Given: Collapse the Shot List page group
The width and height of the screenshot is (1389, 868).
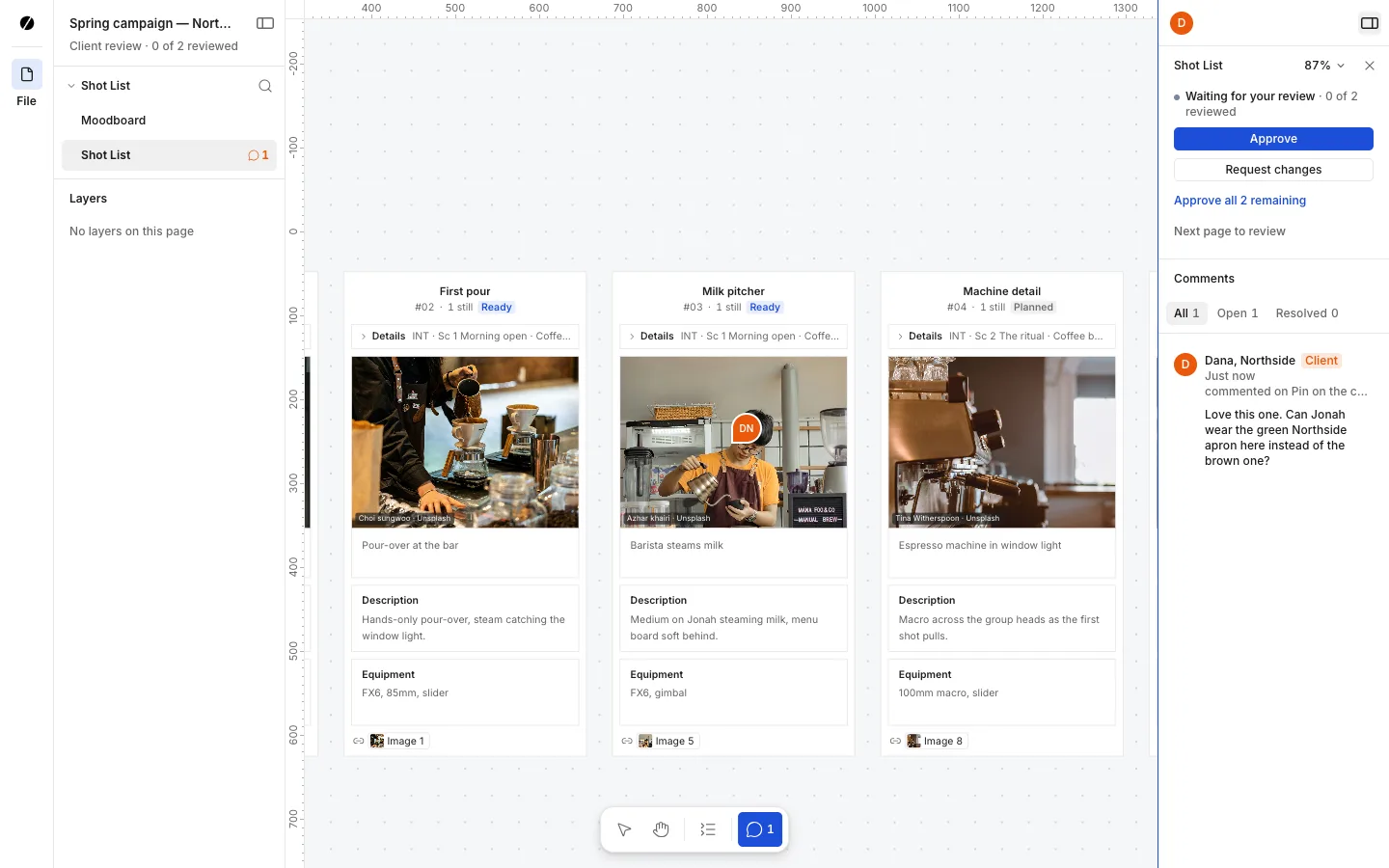Looking at the screenshot, I should 71,86.
